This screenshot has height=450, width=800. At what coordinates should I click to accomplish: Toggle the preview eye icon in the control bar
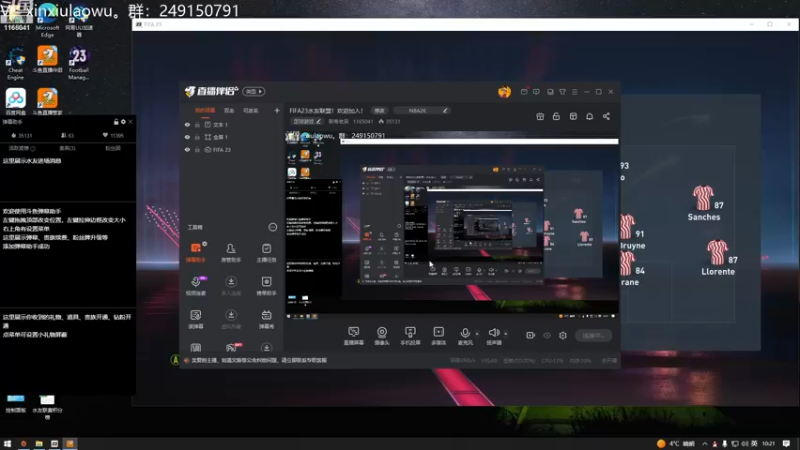(x=547, y=336)
